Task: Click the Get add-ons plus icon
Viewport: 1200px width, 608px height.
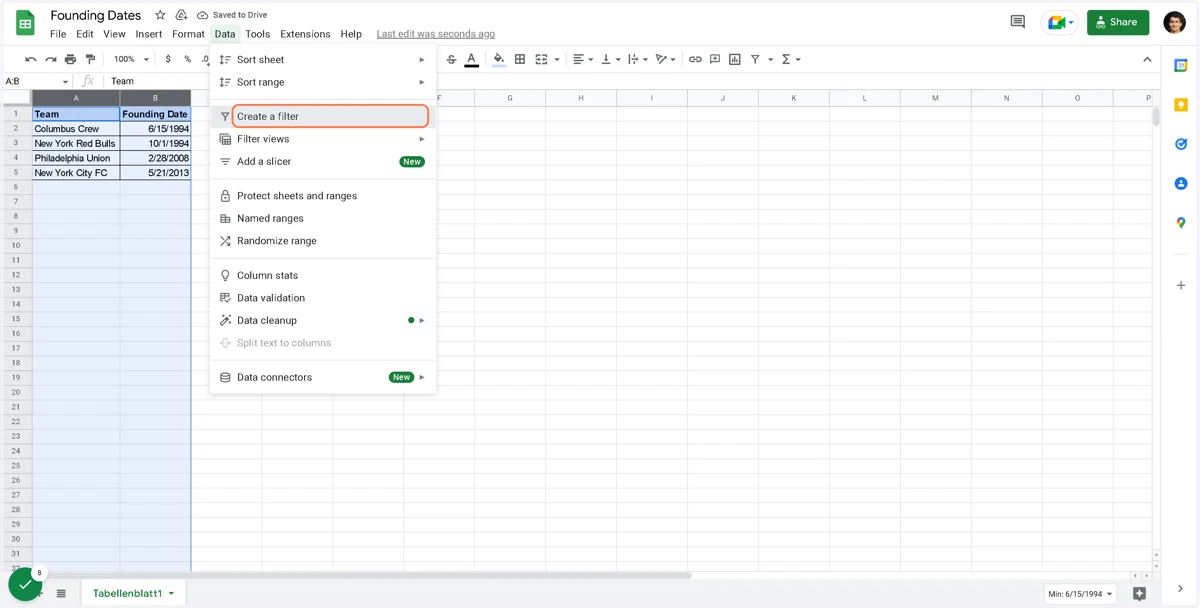Action: tap(1181, 286)
